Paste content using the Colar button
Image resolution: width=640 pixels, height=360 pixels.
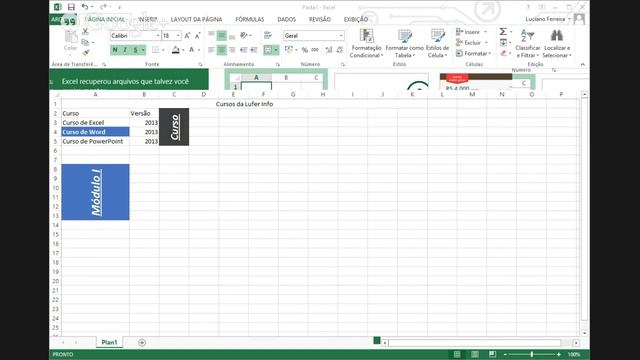[70, 40]
